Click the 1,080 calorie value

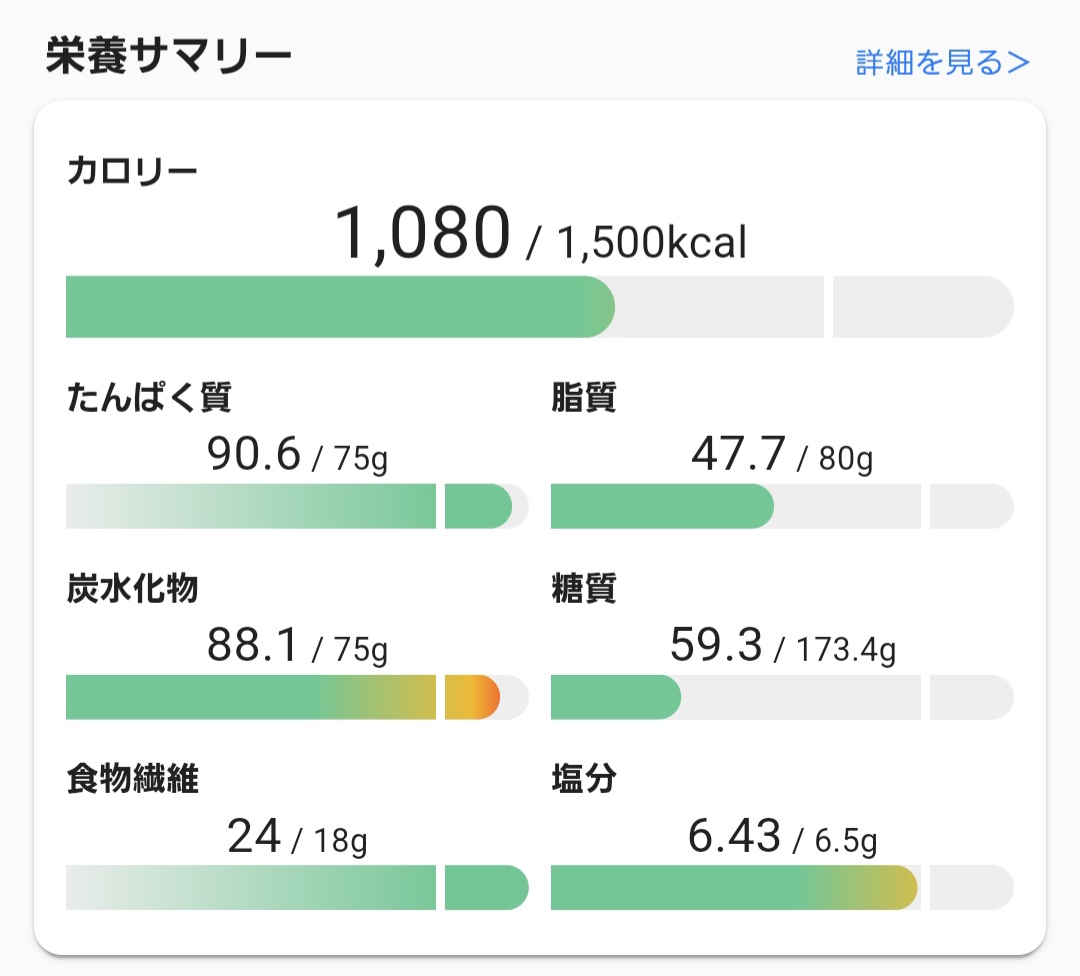[422, 233]
